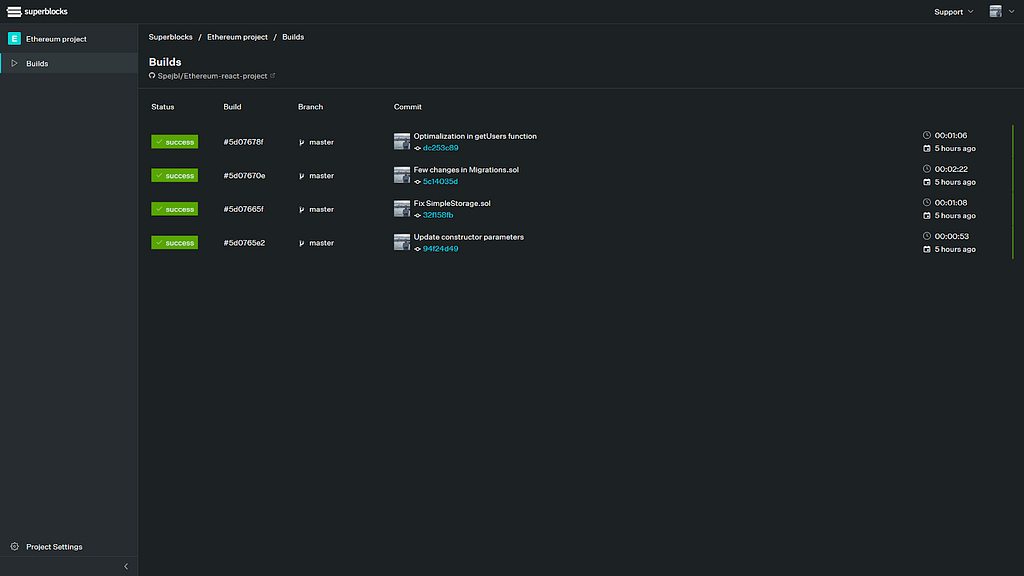1024x576 pixels.
Task: Click the GitHub icon beside the repository name
Action: [152, 76]
